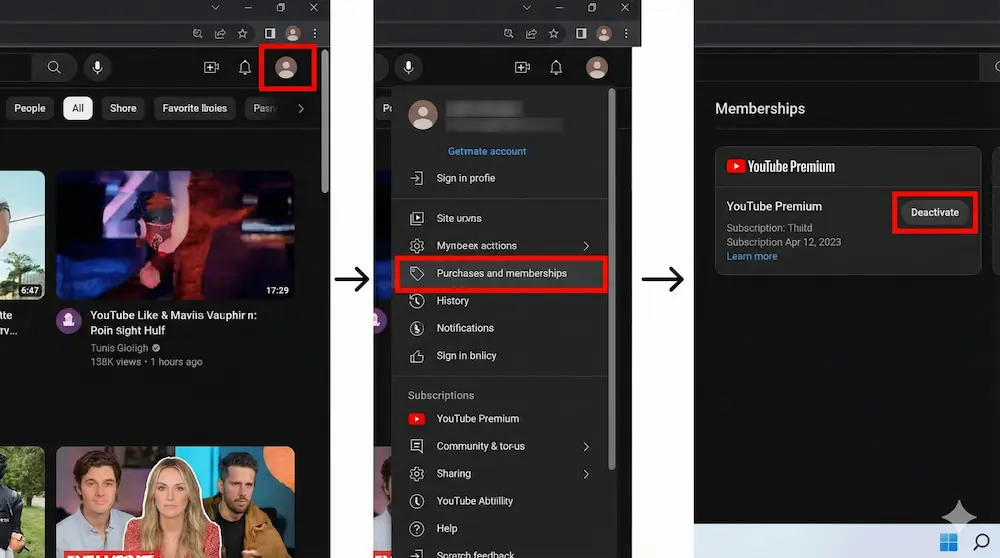This screenshot has height=558, width=1000.
Task: Open Create video icon in left window
Action: (211, 67)
